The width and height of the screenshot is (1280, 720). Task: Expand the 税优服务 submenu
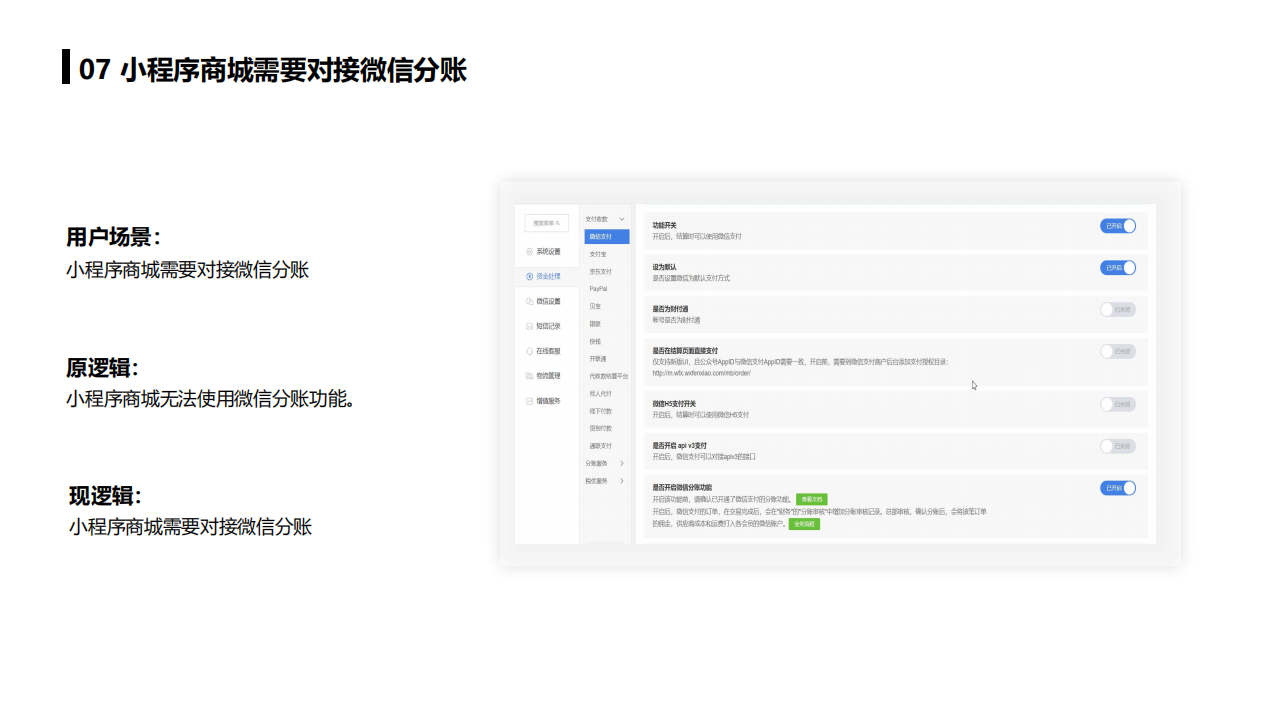(622, 481)
